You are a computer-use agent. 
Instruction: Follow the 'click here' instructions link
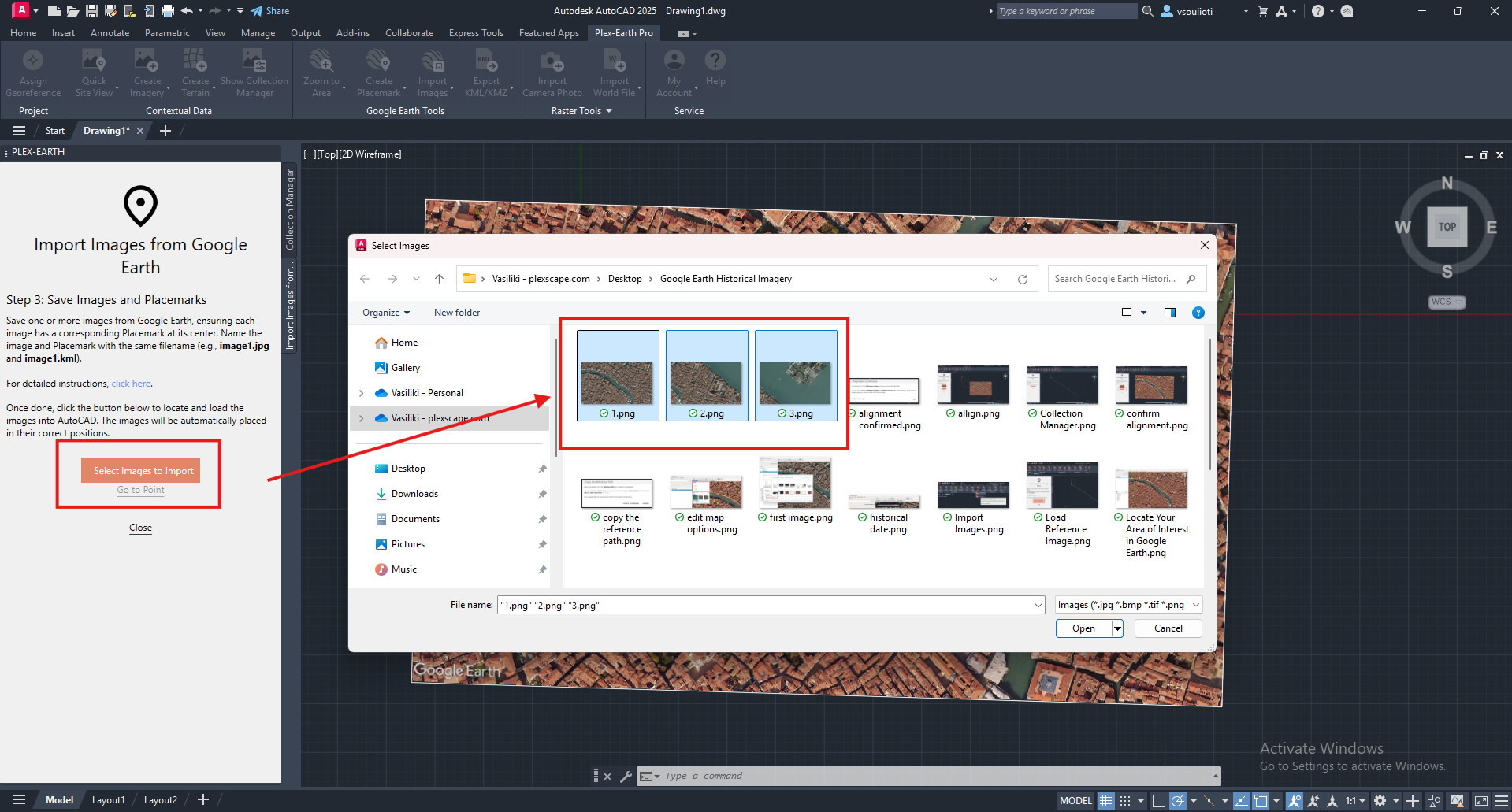click(131, 384)
